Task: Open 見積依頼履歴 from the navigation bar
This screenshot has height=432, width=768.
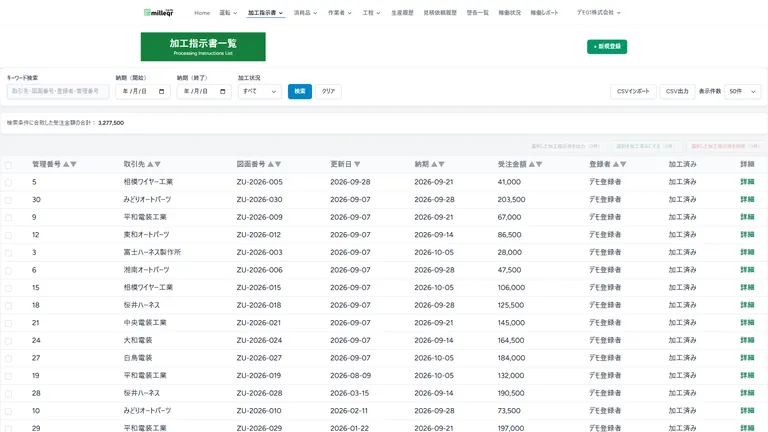Action: 440,13
